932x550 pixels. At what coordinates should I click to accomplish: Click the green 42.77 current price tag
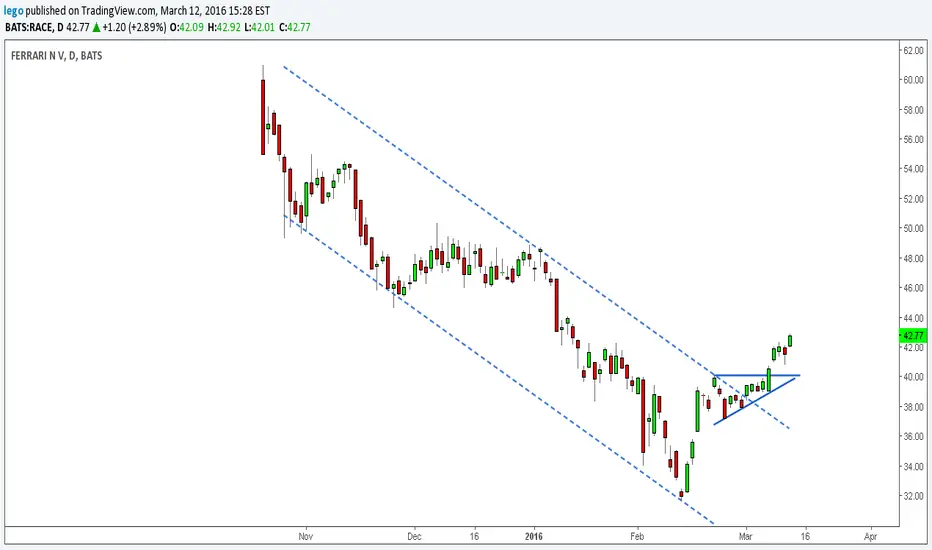click(912, 336)
